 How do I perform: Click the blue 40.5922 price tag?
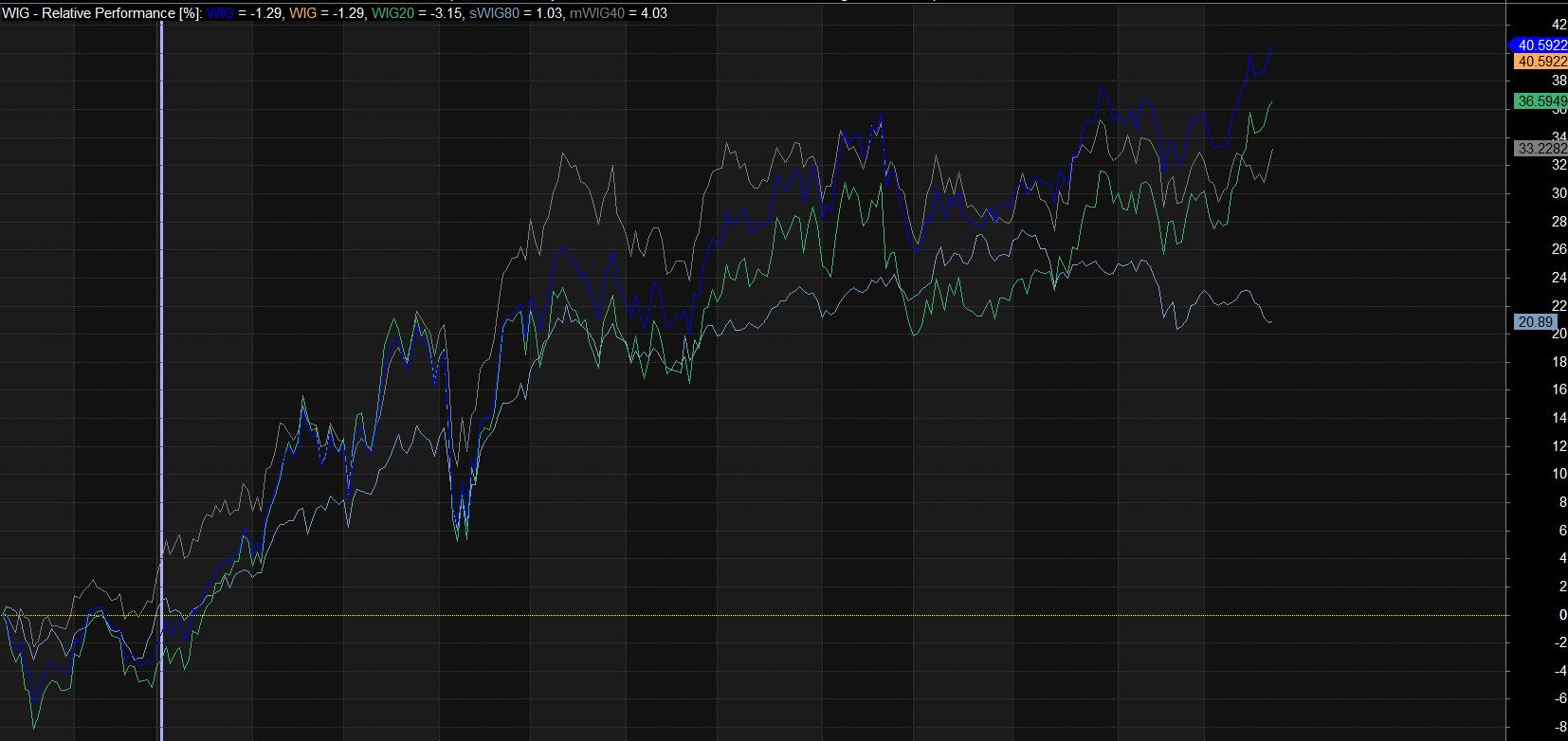click(x=1541, y=45)
